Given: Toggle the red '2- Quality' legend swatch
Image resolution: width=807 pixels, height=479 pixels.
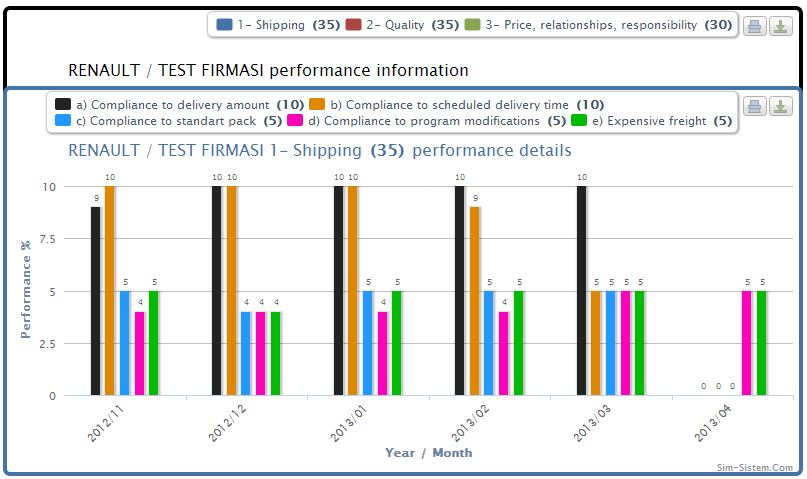Looking at the screenshot, I should 353,25.
